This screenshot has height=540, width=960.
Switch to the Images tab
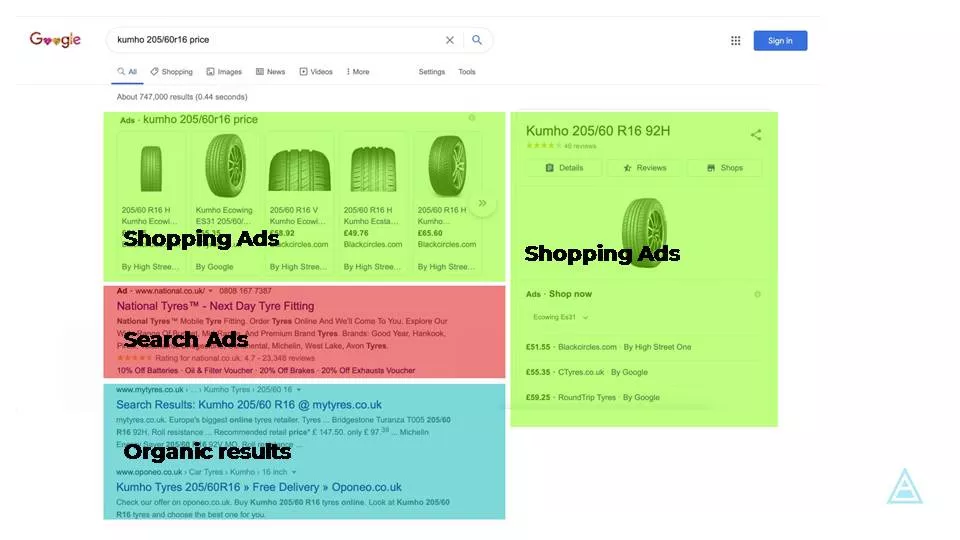(x=224, y=72)
